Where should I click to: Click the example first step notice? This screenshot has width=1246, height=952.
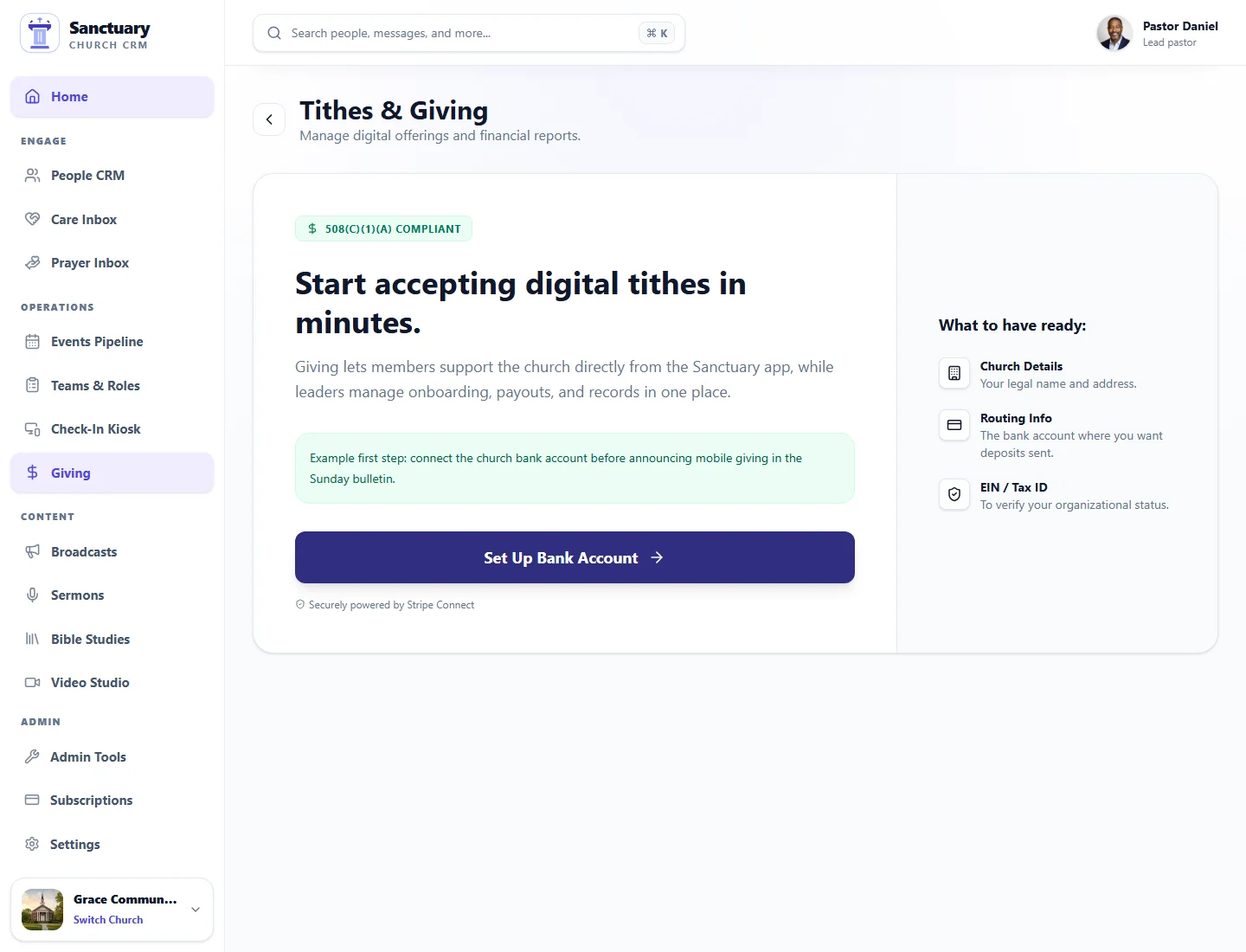coord(575,468)
